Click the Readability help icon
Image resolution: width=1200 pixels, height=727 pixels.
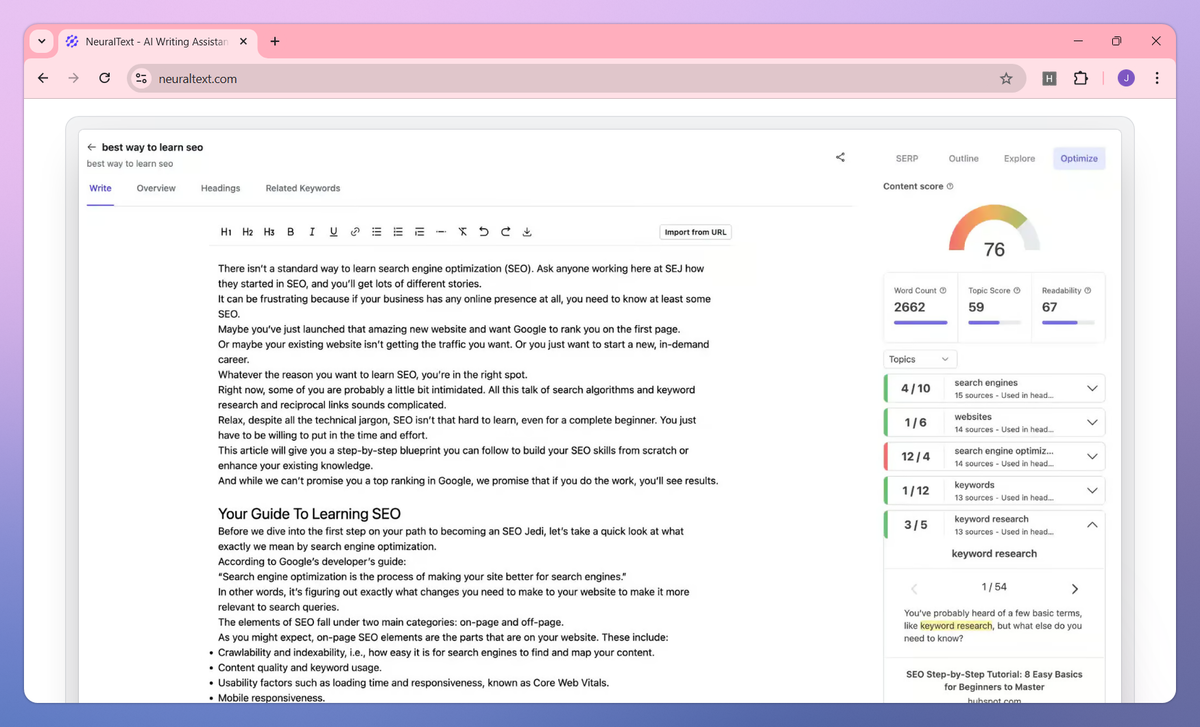coord(1087,290)
